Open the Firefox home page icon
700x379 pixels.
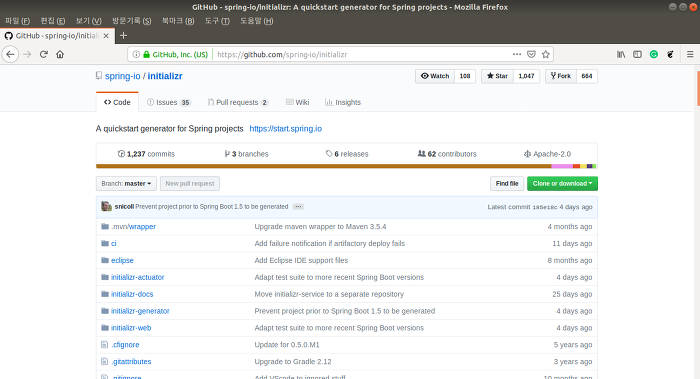[x=60, y=54]
